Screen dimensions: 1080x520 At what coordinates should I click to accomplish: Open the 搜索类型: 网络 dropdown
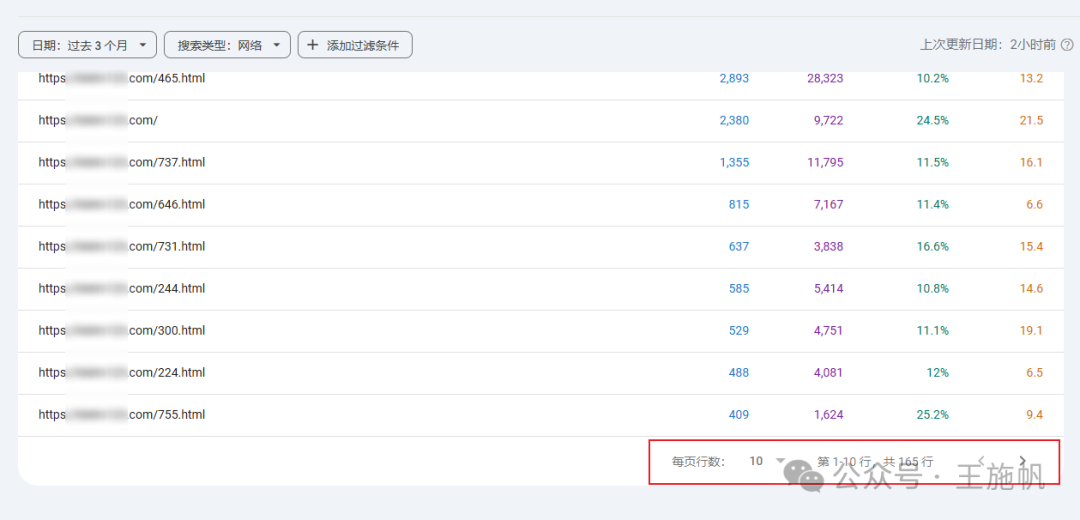pyautogui.click(x=227, y=45)
